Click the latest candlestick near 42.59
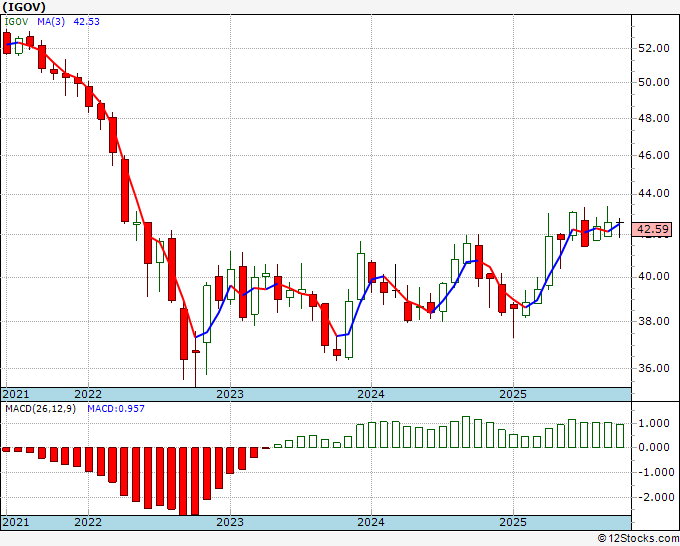 (620, 227)
